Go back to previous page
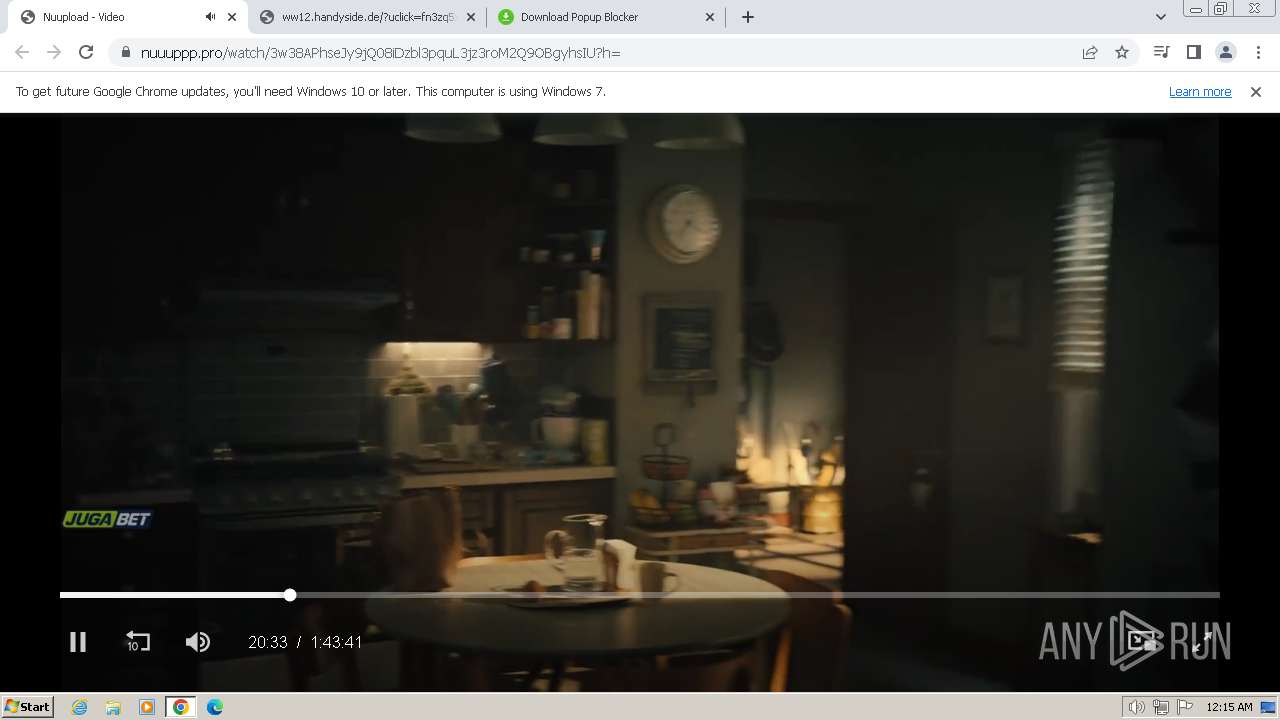The height and width of the screenshot is (720, 1280). (22, 52)
